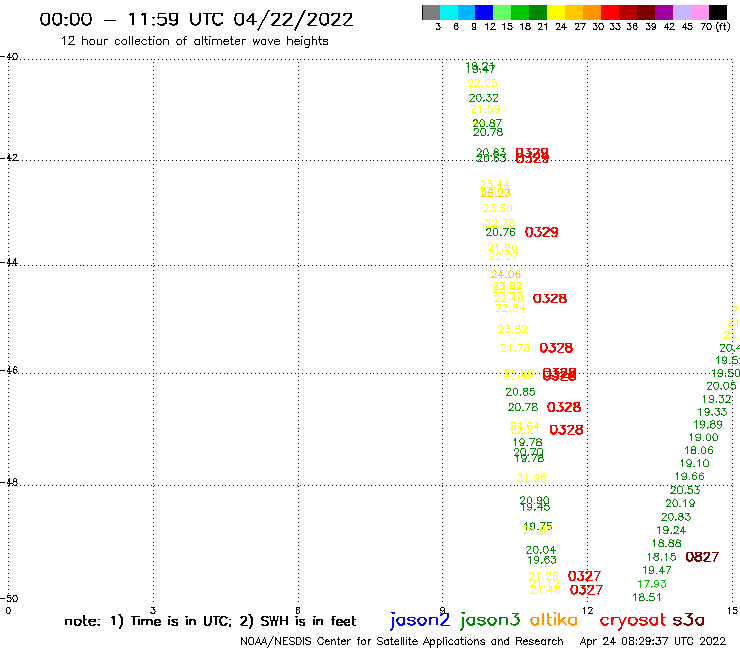Click the 0328 label beside 22.49
The height and width of the screenshot is (650, 740).
tap(550, 299)
